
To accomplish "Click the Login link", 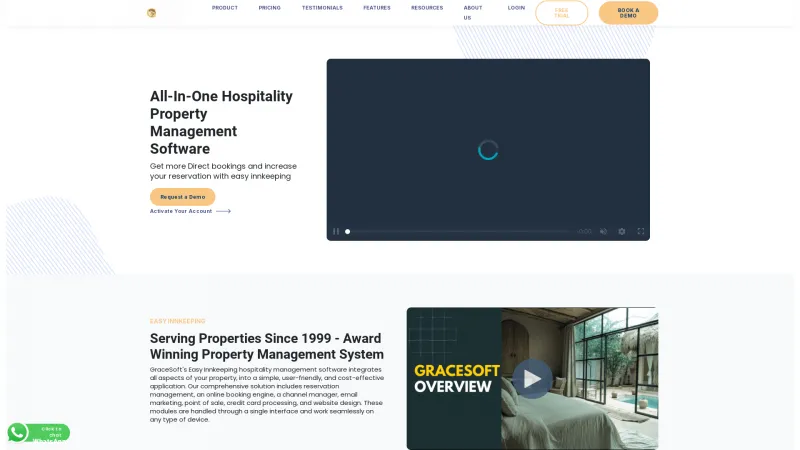I will tap(516, 8).
